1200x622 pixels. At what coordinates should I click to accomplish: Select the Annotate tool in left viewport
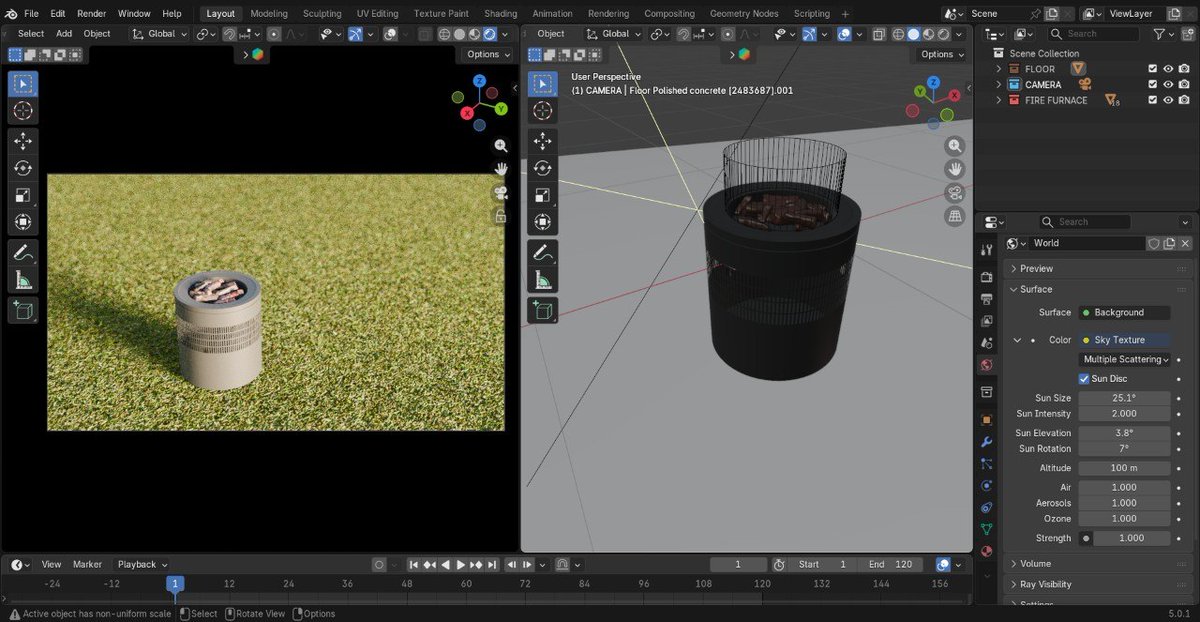(x=23, y=253)
